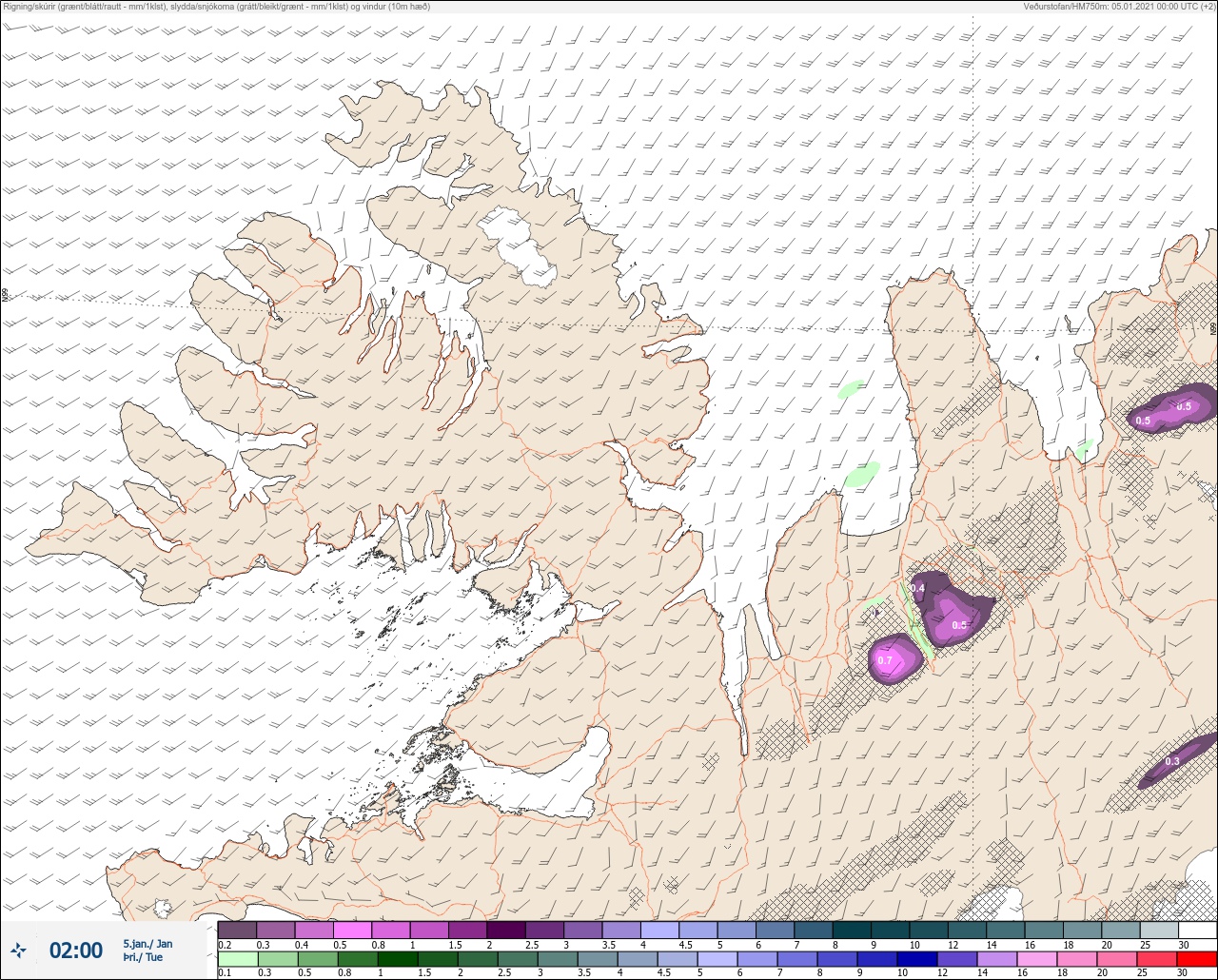The image size is (1218, 980).
Task: Pick the dark navy blue swatch in bottom legend
Action: 917,959
